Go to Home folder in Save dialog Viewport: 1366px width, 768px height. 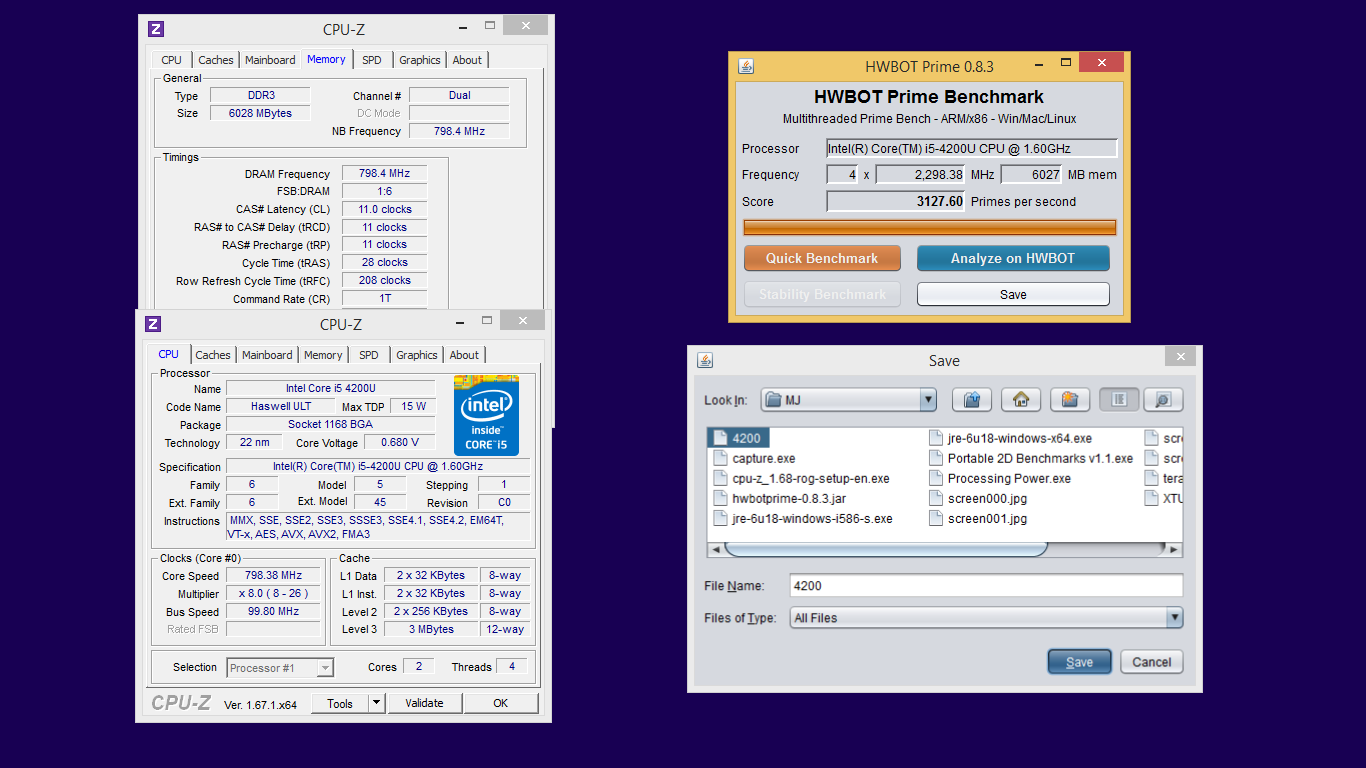[x=1020, y=400]
